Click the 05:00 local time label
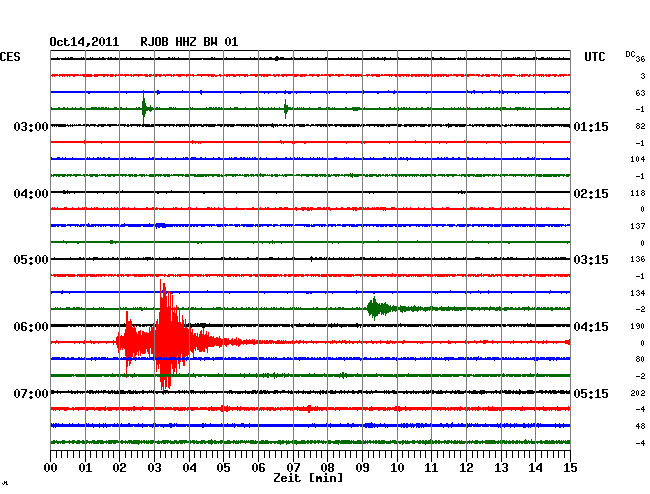This screenshot has width=650, height=494. pyautogui.click(x=31, y=260)
